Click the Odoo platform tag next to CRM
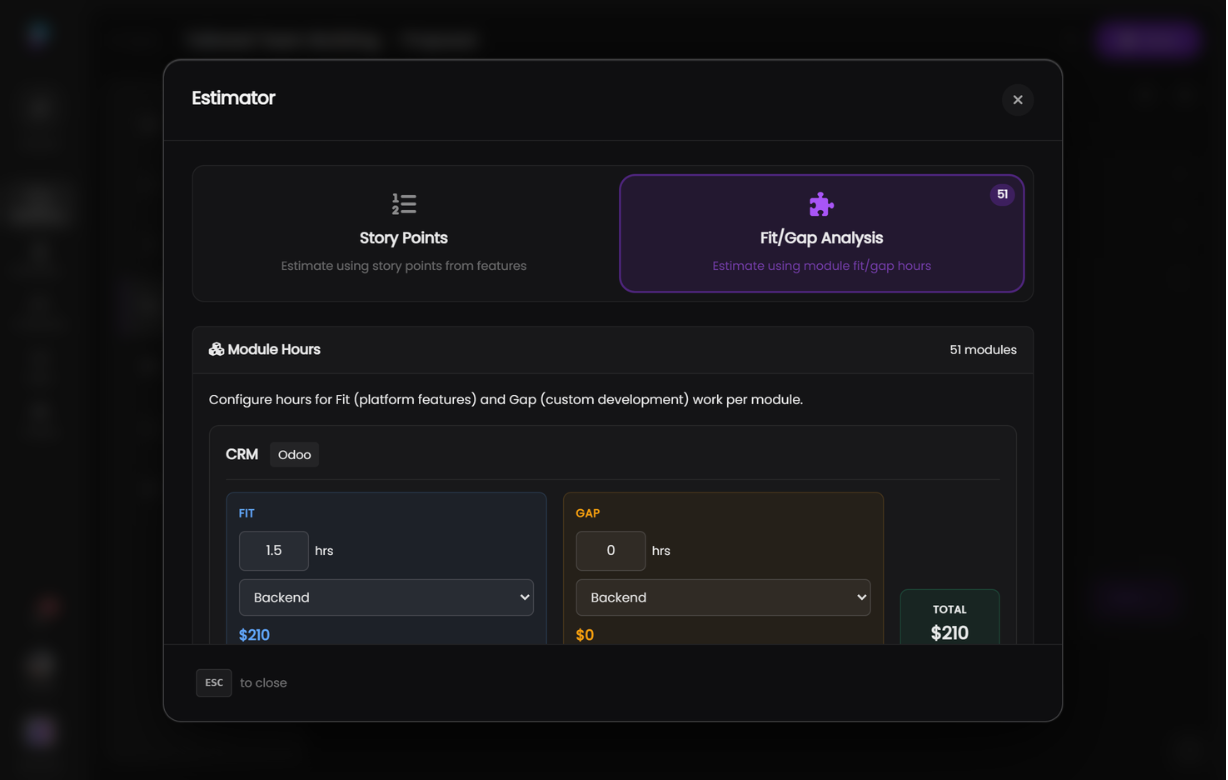This screenshot has height=780, width=1228. point(294,455)
